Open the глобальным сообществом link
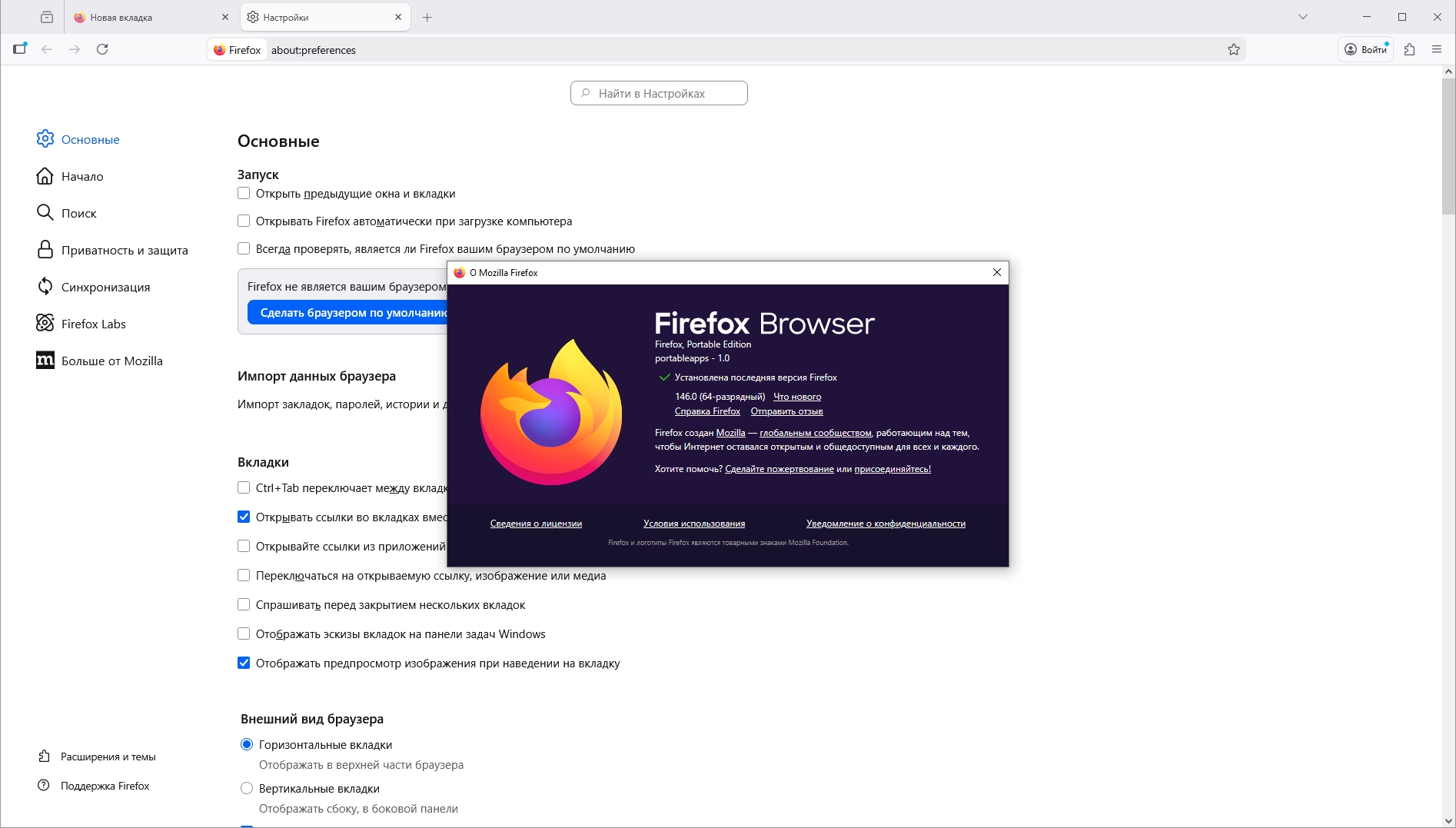1456x828 pixels. (816, 433)
